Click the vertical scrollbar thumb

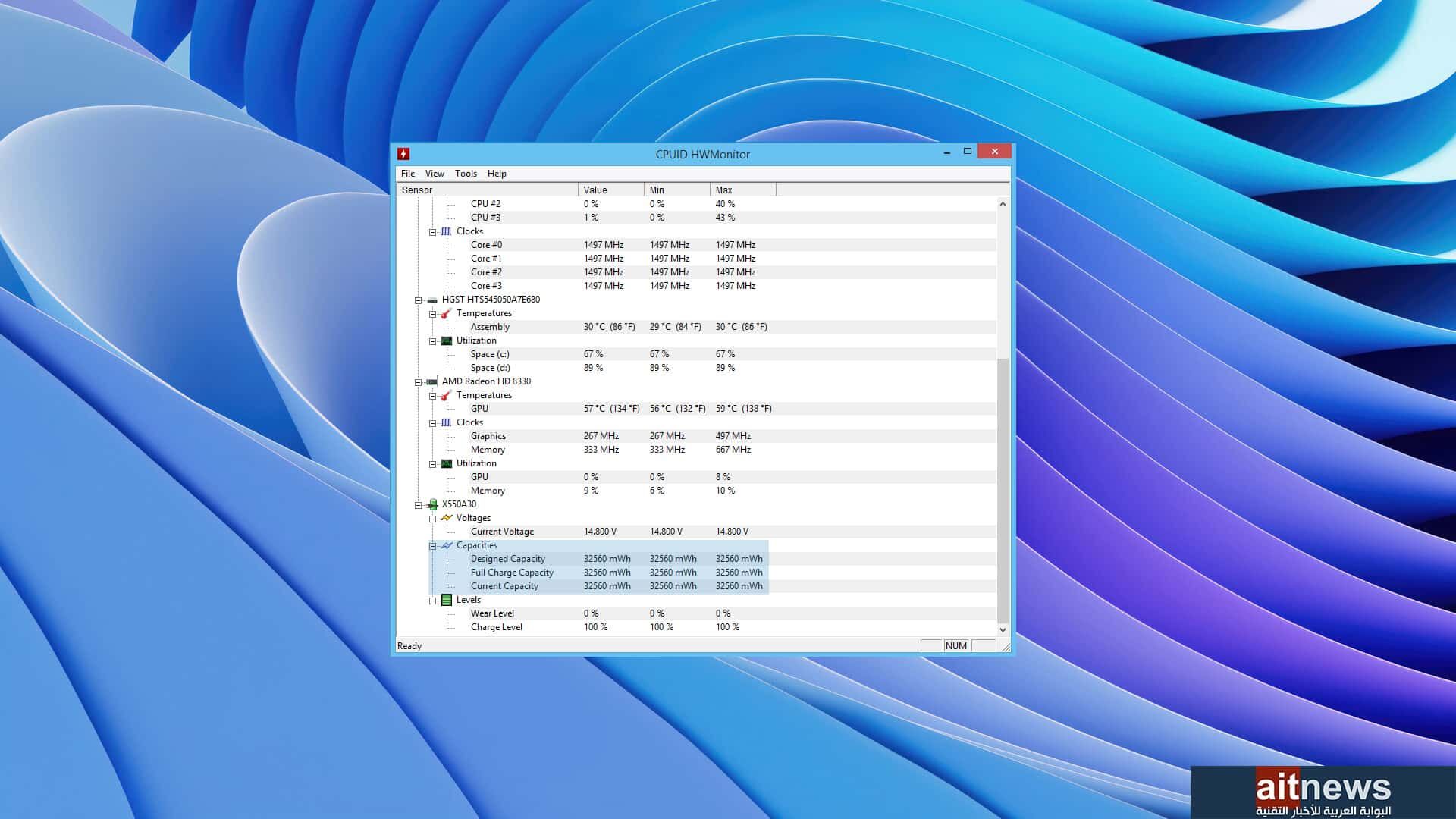point(1003,491)
